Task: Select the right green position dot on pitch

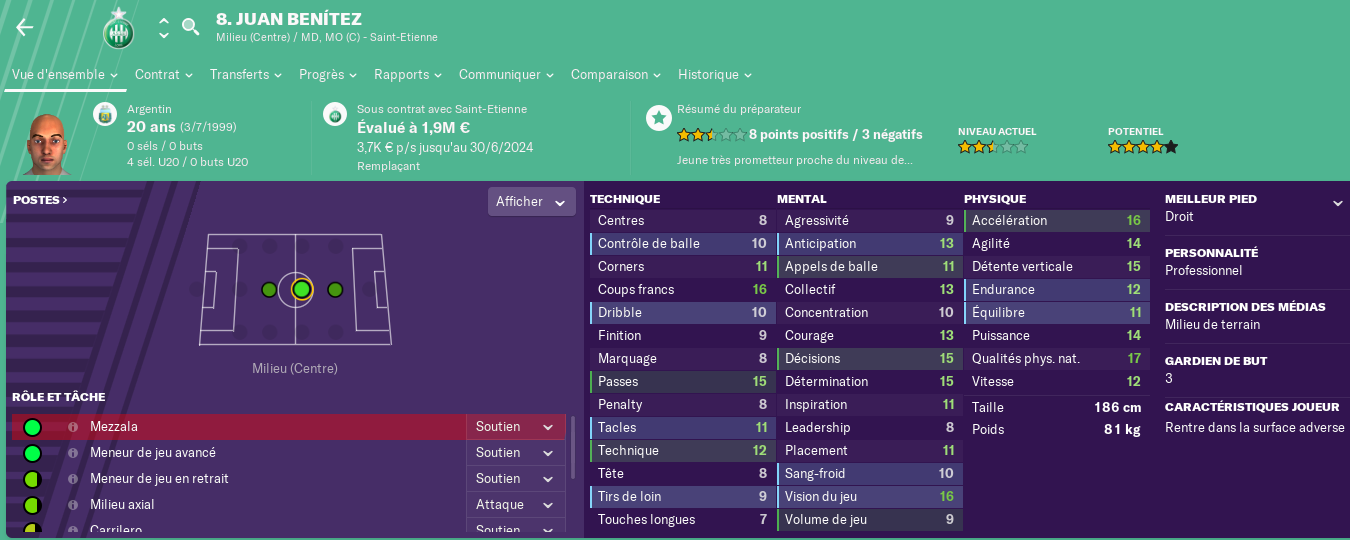Action: coord(335,290)
